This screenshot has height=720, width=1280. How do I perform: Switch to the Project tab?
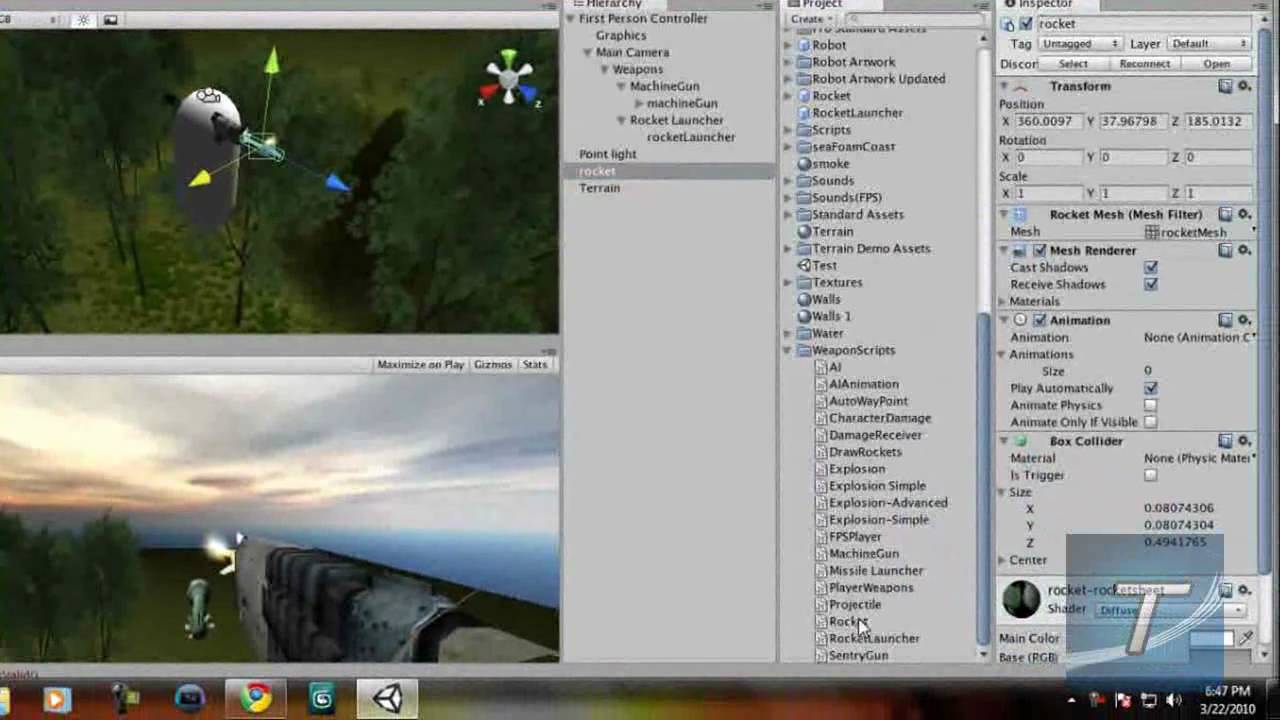(x=822, y=5)
